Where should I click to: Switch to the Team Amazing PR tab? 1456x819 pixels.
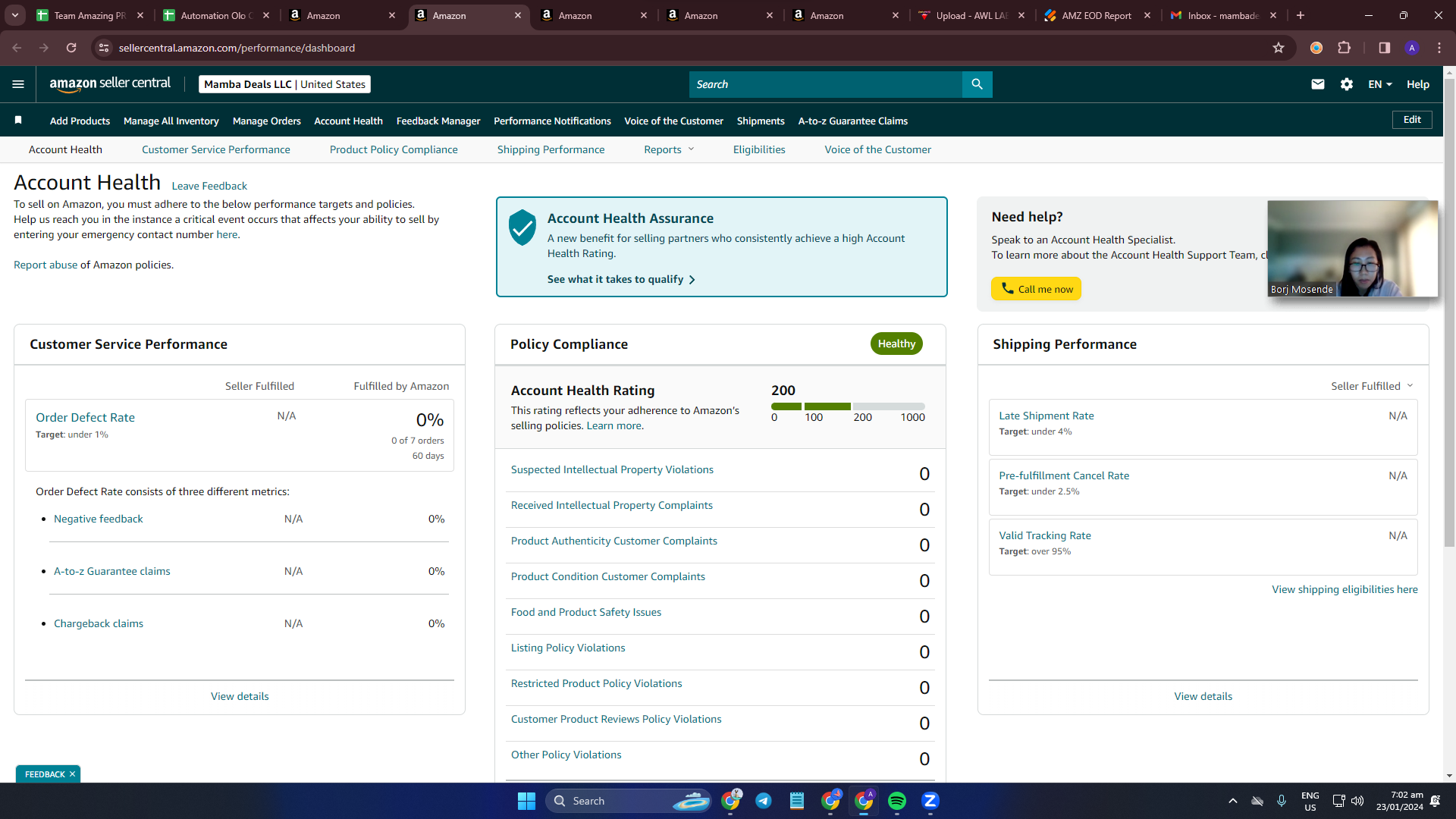point(90,15)
